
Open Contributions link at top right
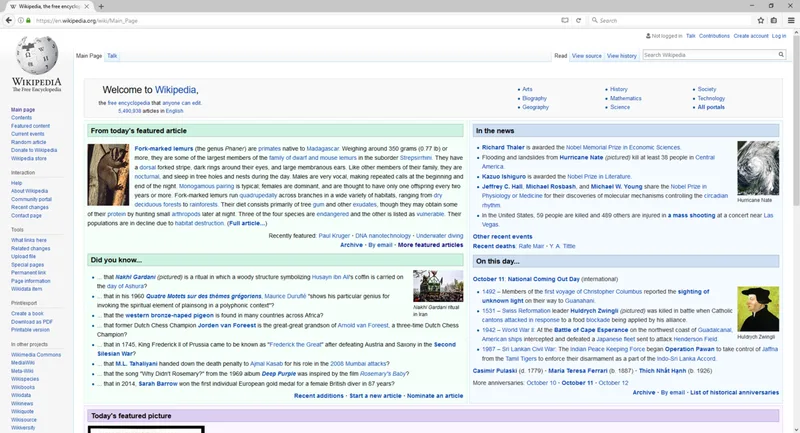(714, 36)
